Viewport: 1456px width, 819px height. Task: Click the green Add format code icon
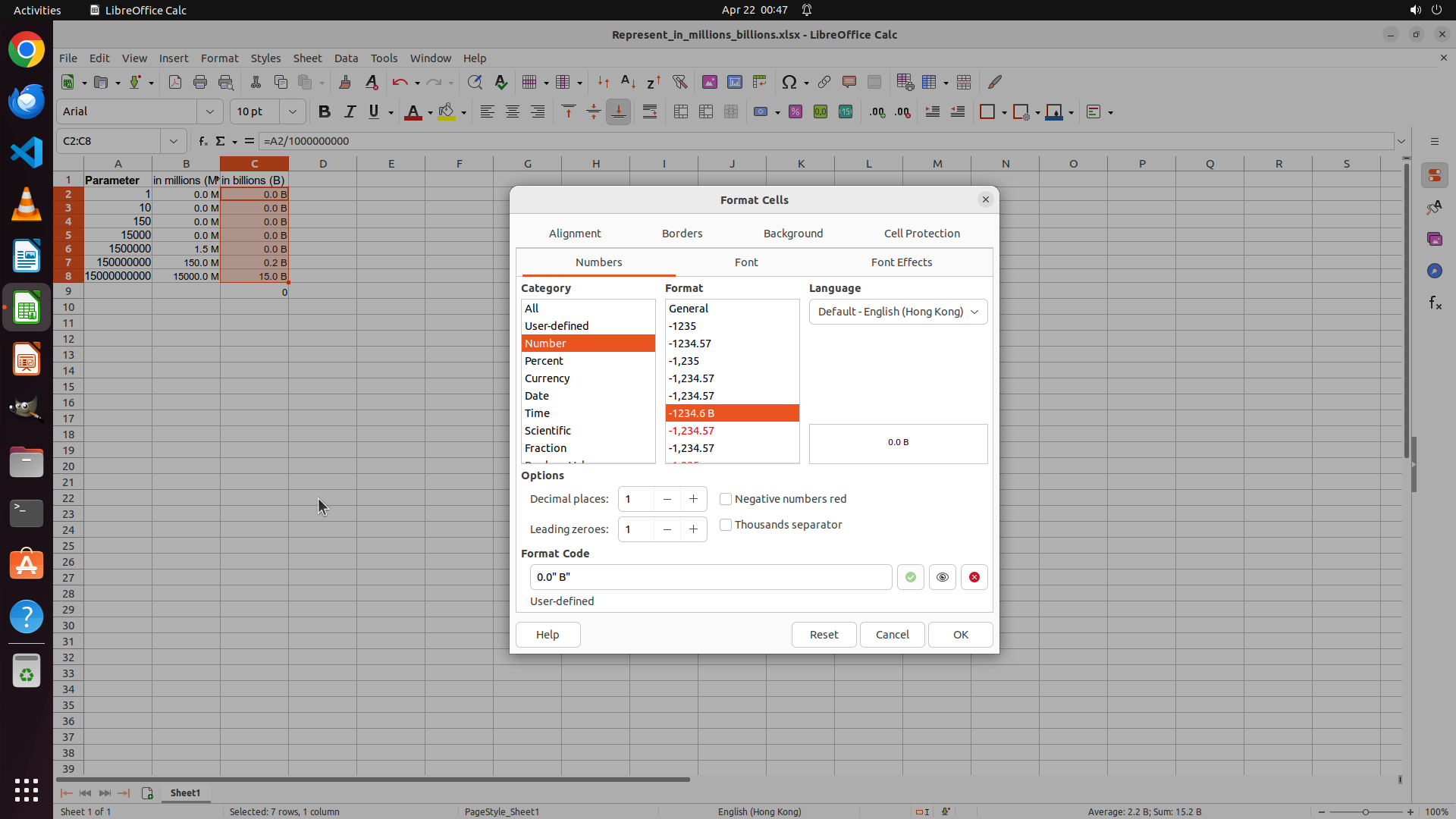tap(910, 577)
